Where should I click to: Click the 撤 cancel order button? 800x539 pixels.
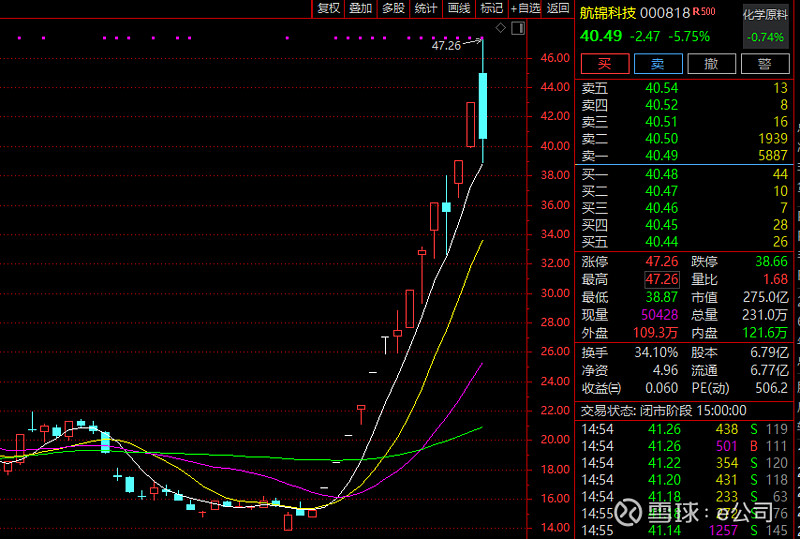711,64
